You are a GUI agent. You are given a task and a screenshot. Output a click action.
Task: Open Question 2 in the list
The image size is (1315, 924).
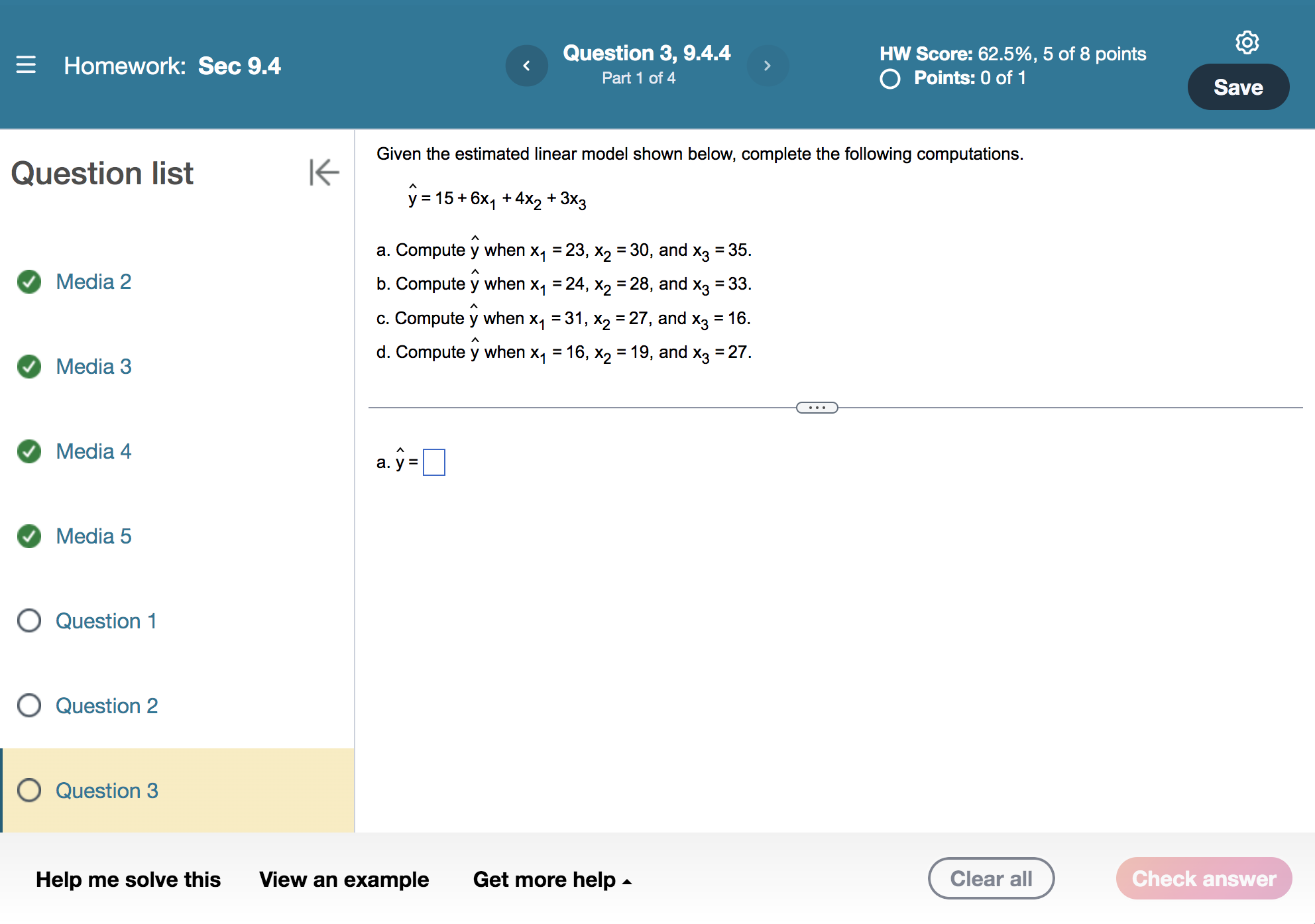point(107,706)
